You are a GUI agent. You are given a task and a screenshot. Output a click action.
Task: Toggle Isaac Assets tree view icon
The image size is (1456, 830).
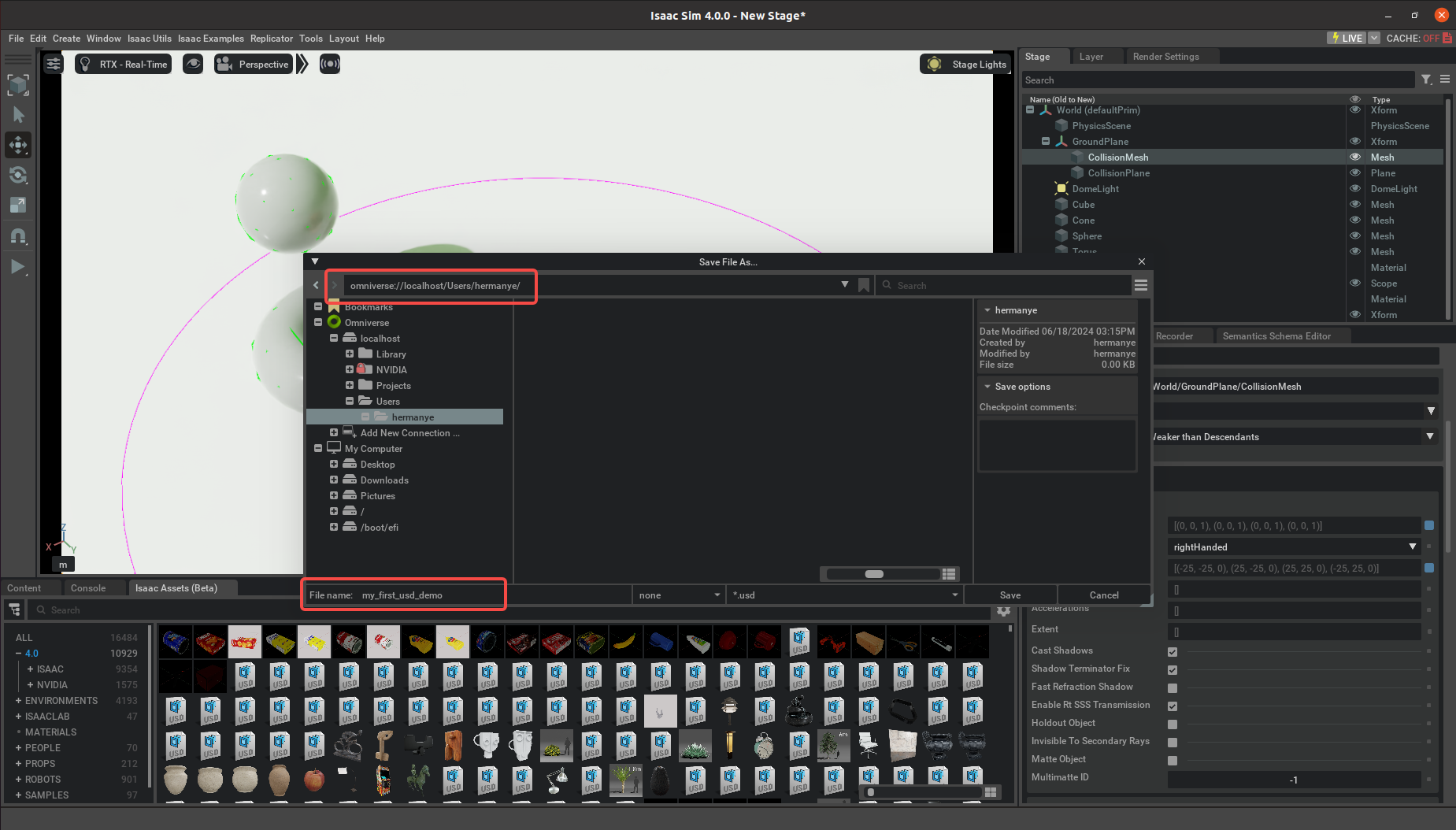(14, 610)
